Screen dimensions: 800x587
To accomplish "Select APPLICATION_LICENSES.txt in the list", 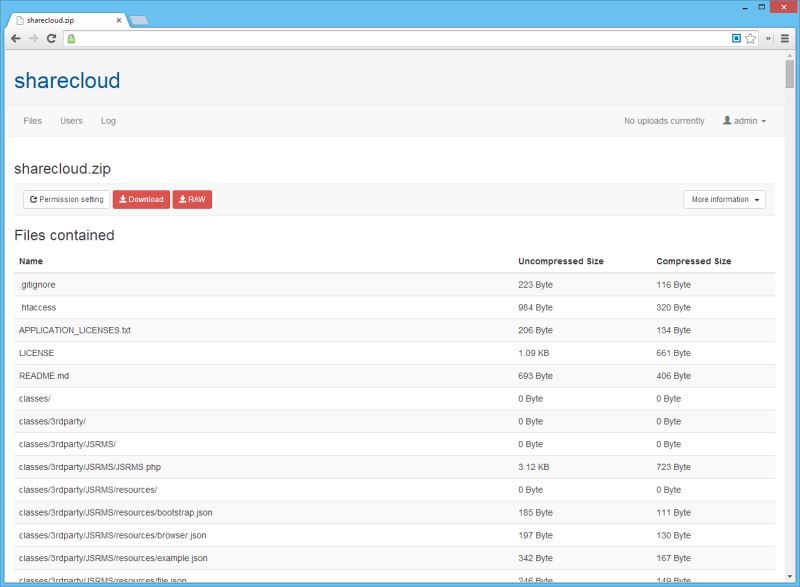I will tap(75, 330).
